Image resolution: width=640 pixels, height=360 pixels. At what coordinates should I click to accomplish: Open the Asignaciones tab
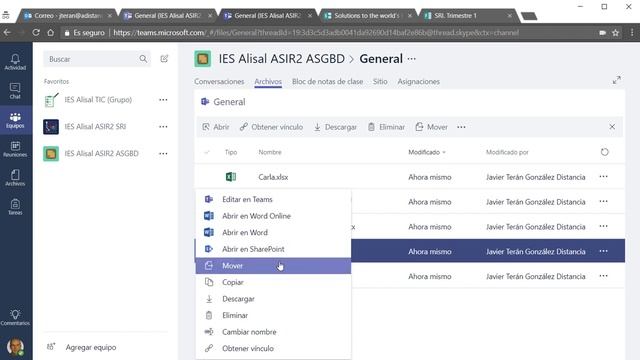tap(419, 82)
